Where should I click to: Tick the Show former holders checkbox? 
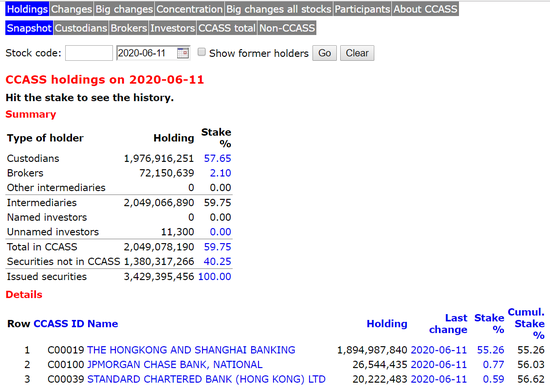201,52
